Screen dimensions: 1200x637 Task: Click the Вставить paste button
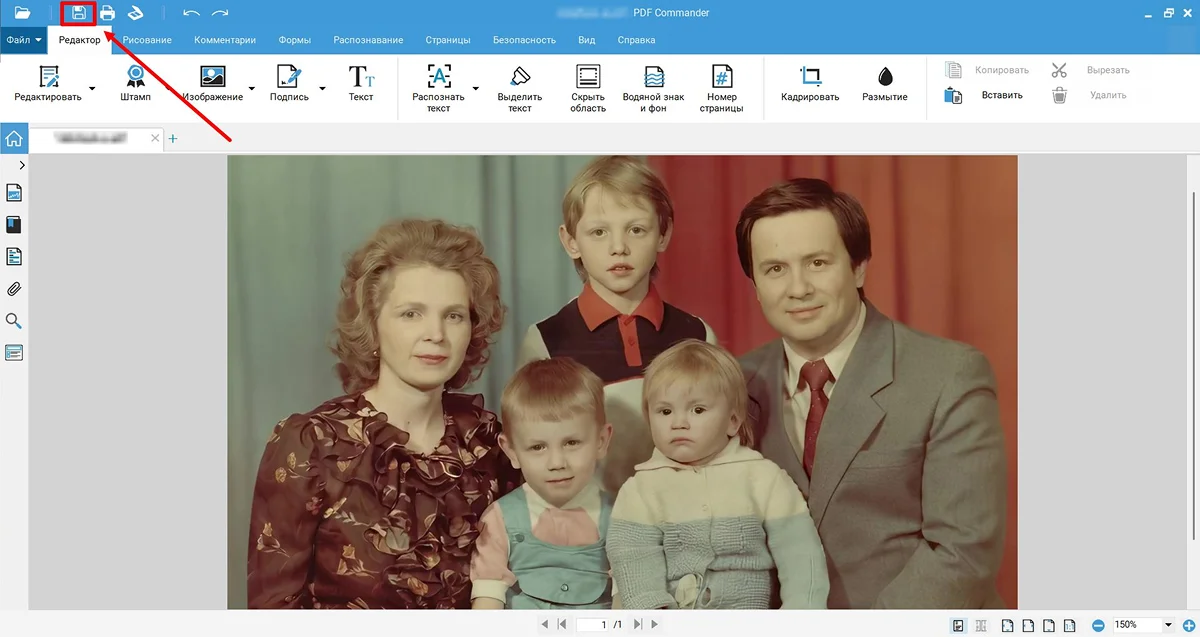(987, 96)
